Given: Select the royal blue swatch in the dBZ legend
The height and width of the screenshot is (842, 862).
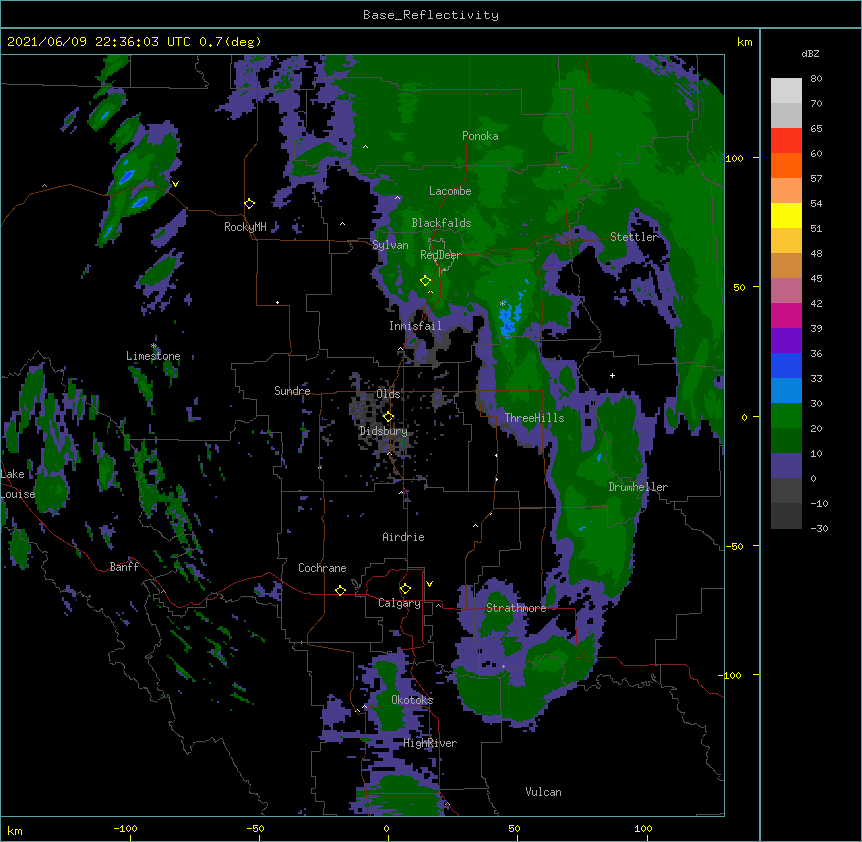Looking at the screenshot, I should 786,365.
